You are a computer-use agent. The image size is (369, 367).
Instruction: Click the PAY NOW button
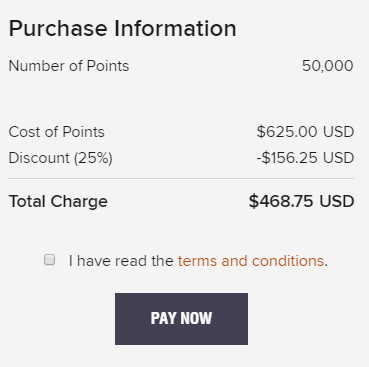click(181, 319)
